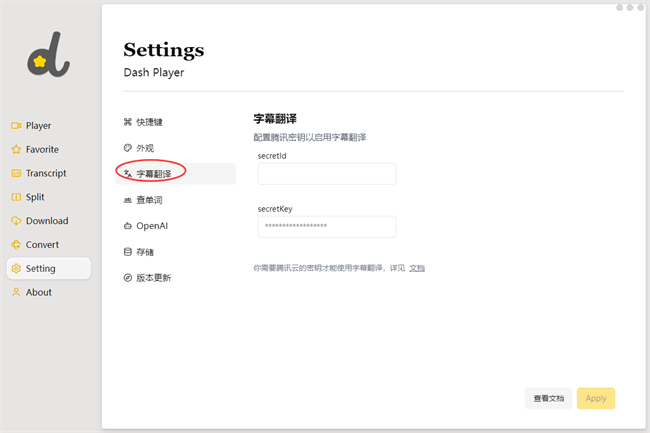Image resolution: width=650 pixels, height=433 pixels.
Task: Navigate to the Convert page
Action: point(49,245)
